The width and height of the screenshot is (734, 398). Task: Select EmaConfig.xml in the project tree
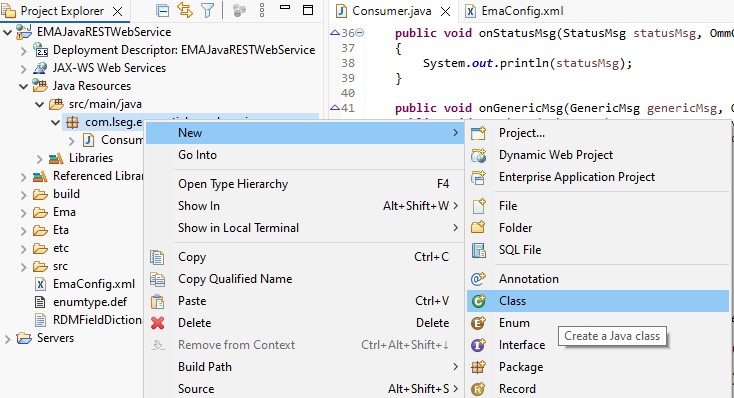coord(94,284)
